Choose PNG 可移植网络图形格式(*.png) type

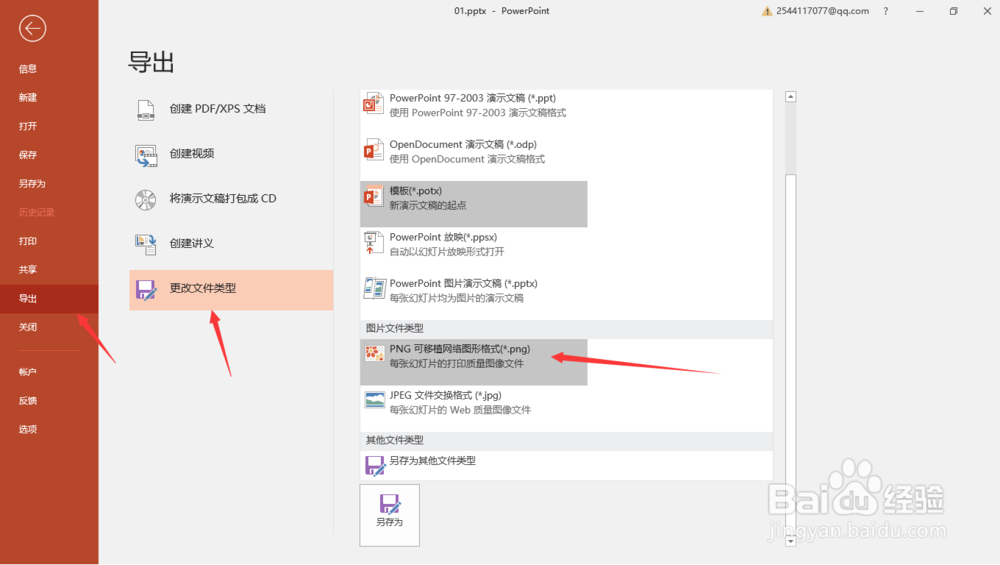pos(473,362)
